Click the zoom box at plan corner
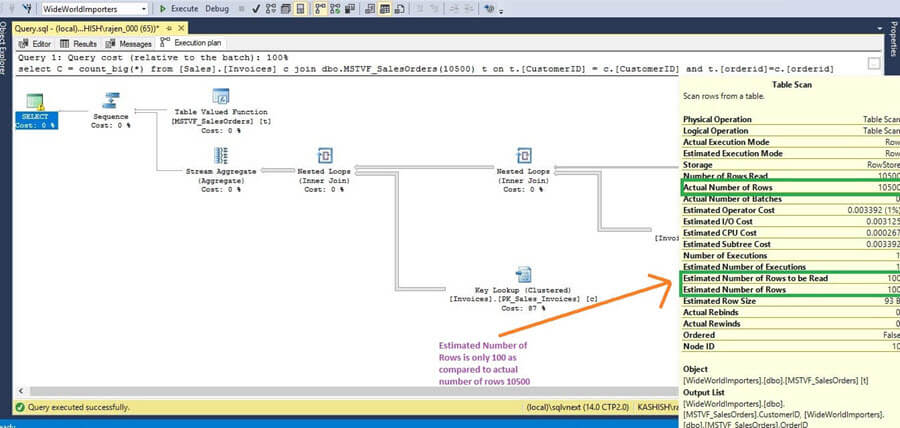 click(874, 64)
